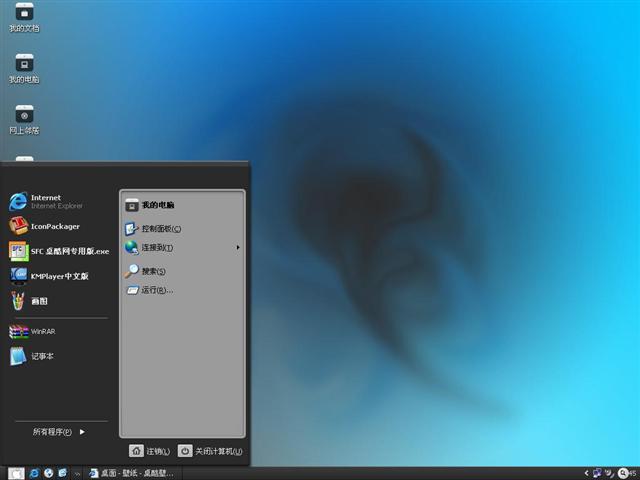Click the 关闭计算机(U) shutdown button
Image resolution: width=640 pixels, height=480 pixels.
pyautogui.click(x=210, y=451)
